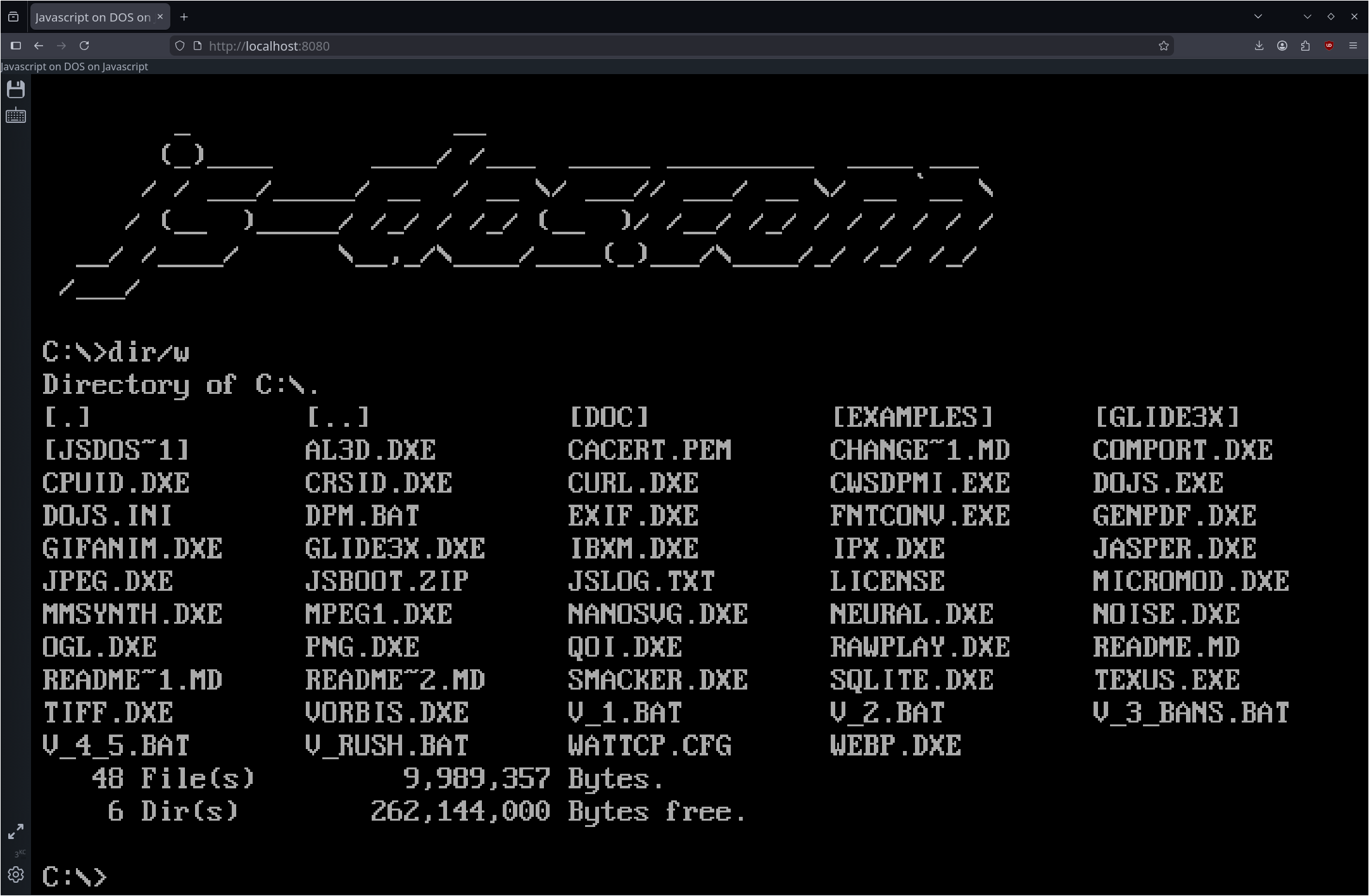The height and width of the screenshot is (896, 1369).
Task: Click the shield tracking protection icon
Action: (x=180, y=46)
